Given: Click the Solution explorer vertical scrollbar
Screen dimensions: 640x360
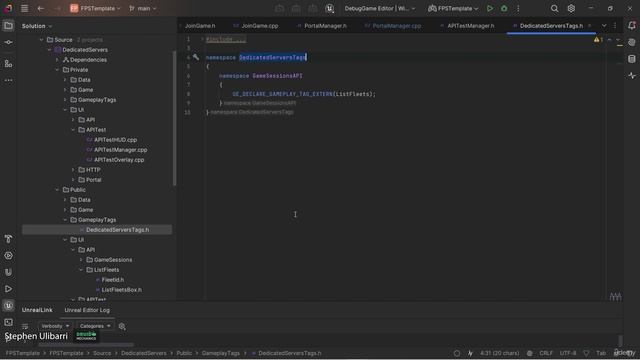Looking at the screenshot, I should coord(175,118).
